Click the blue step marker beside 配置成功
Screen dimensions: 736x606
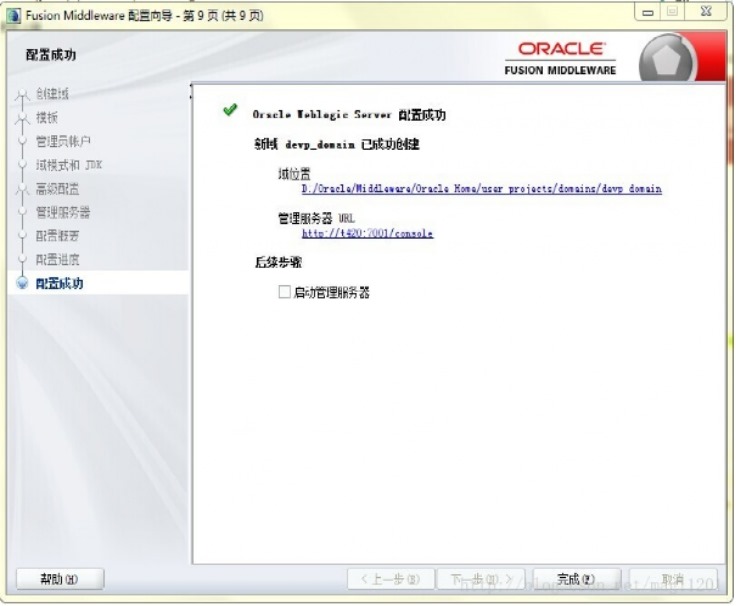click(22, 283)
